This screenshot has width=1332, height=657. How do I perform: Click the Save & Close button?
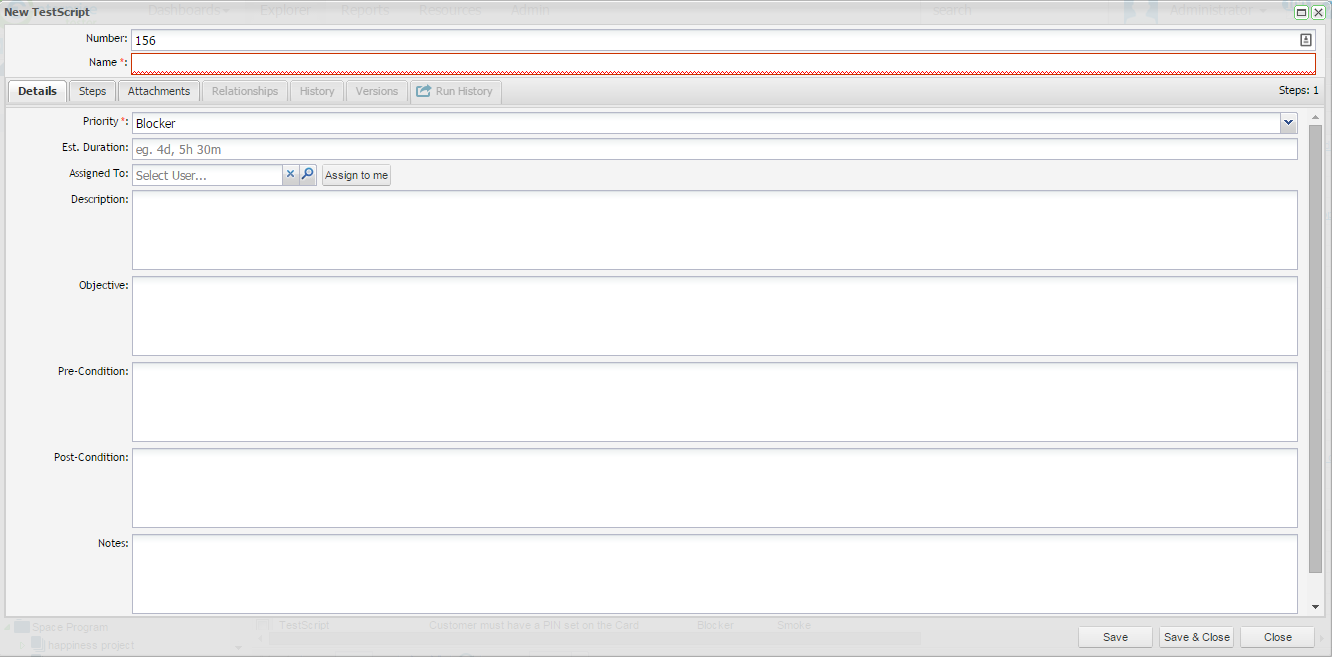1196,637
